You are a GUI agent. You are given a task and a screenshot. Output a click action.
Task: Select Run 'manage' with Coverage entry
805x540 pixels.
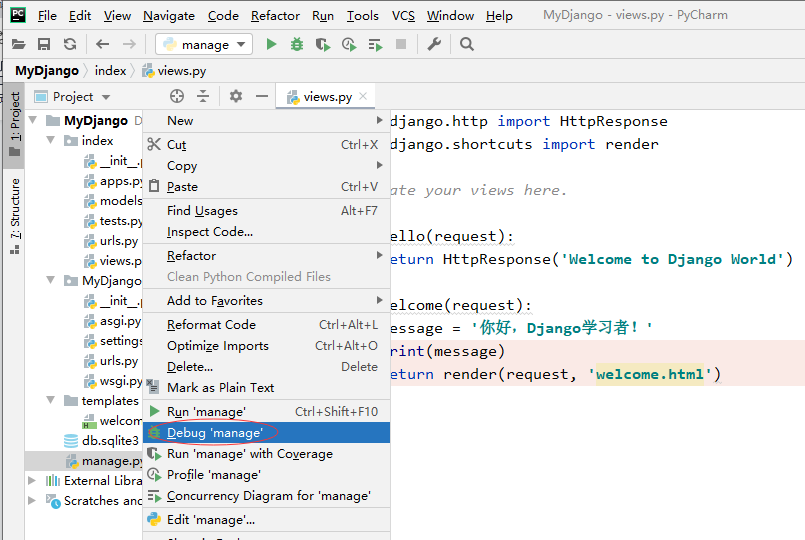[x=266, y=454]
